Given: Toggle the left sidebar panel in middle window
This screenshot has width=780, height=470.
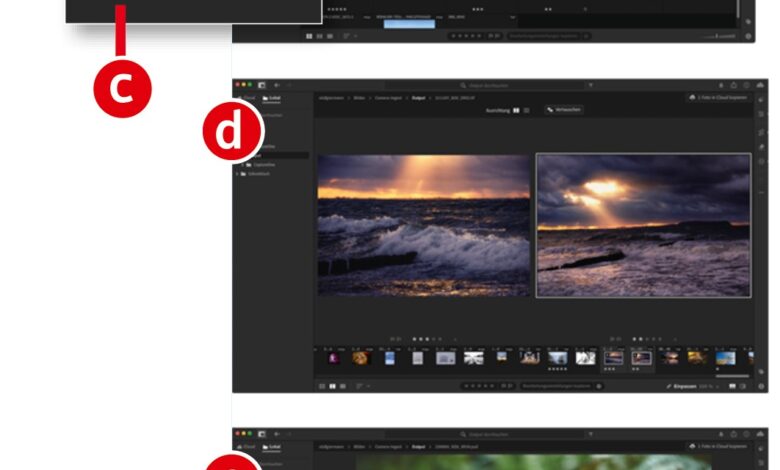Looking at the screenshot, I should [262, 85].
